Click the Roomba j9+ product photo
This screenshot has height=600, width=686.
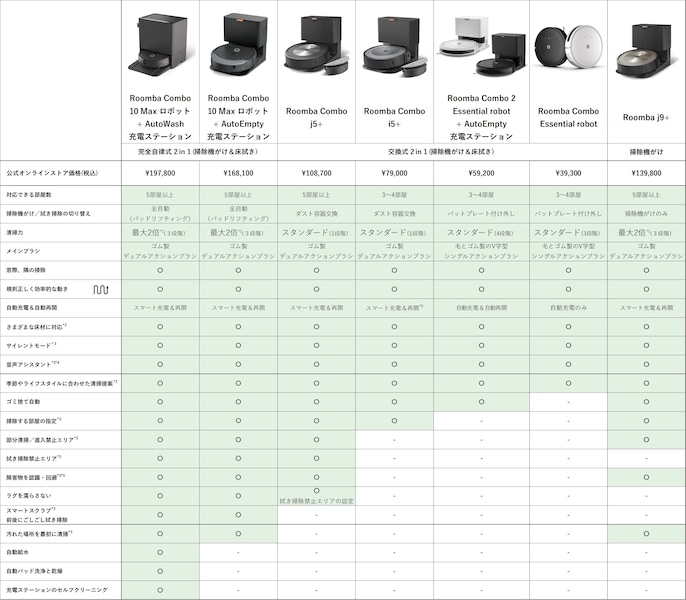(x=646, y=50)
